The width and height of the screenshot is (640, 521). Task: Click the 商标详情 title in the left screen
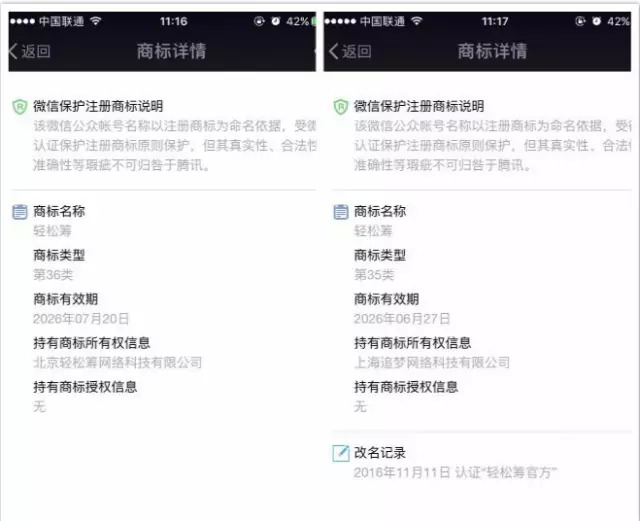tap(171, 51)
